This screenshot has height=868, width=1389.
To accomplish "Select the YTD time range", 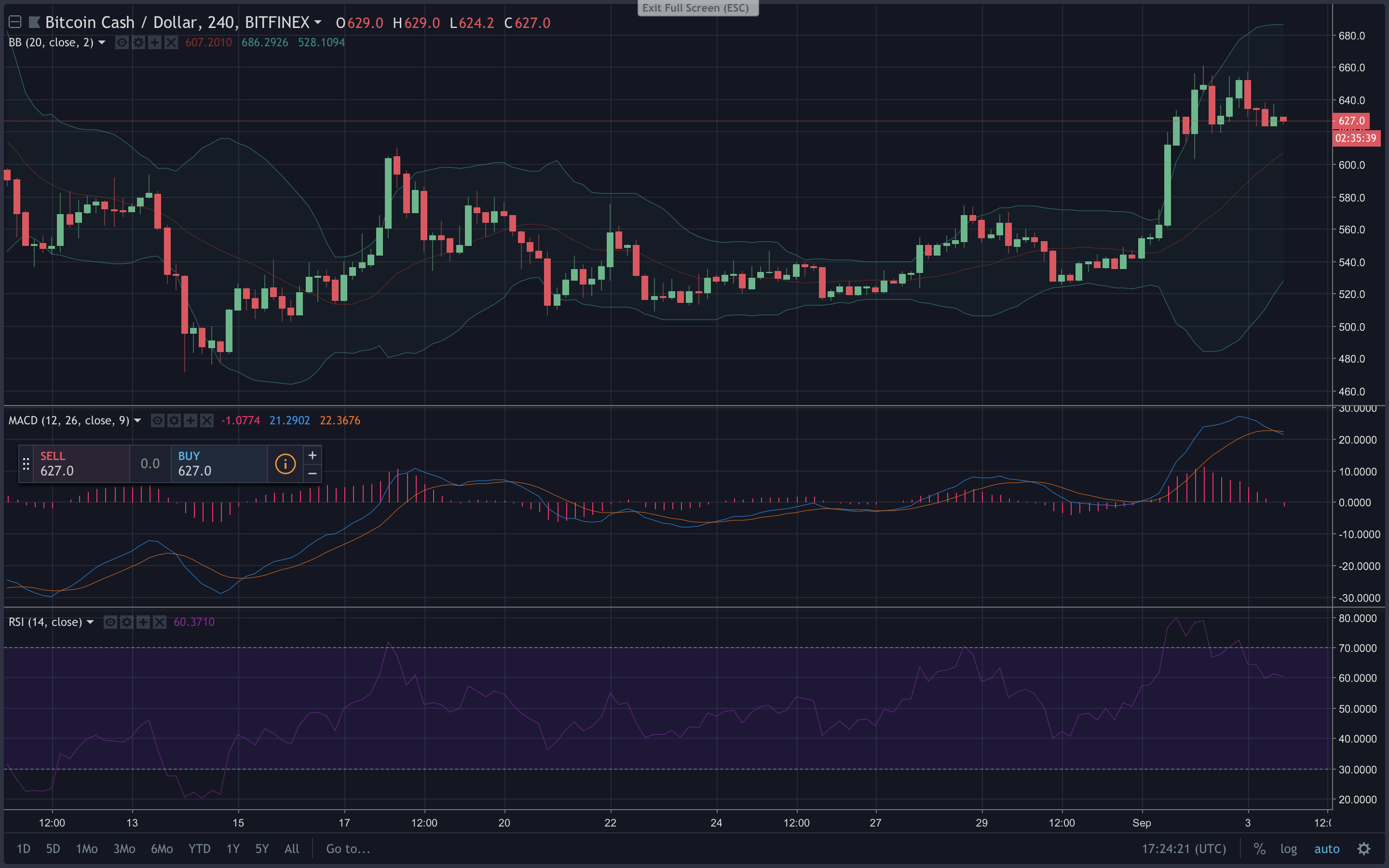I will tap(199, 849).
